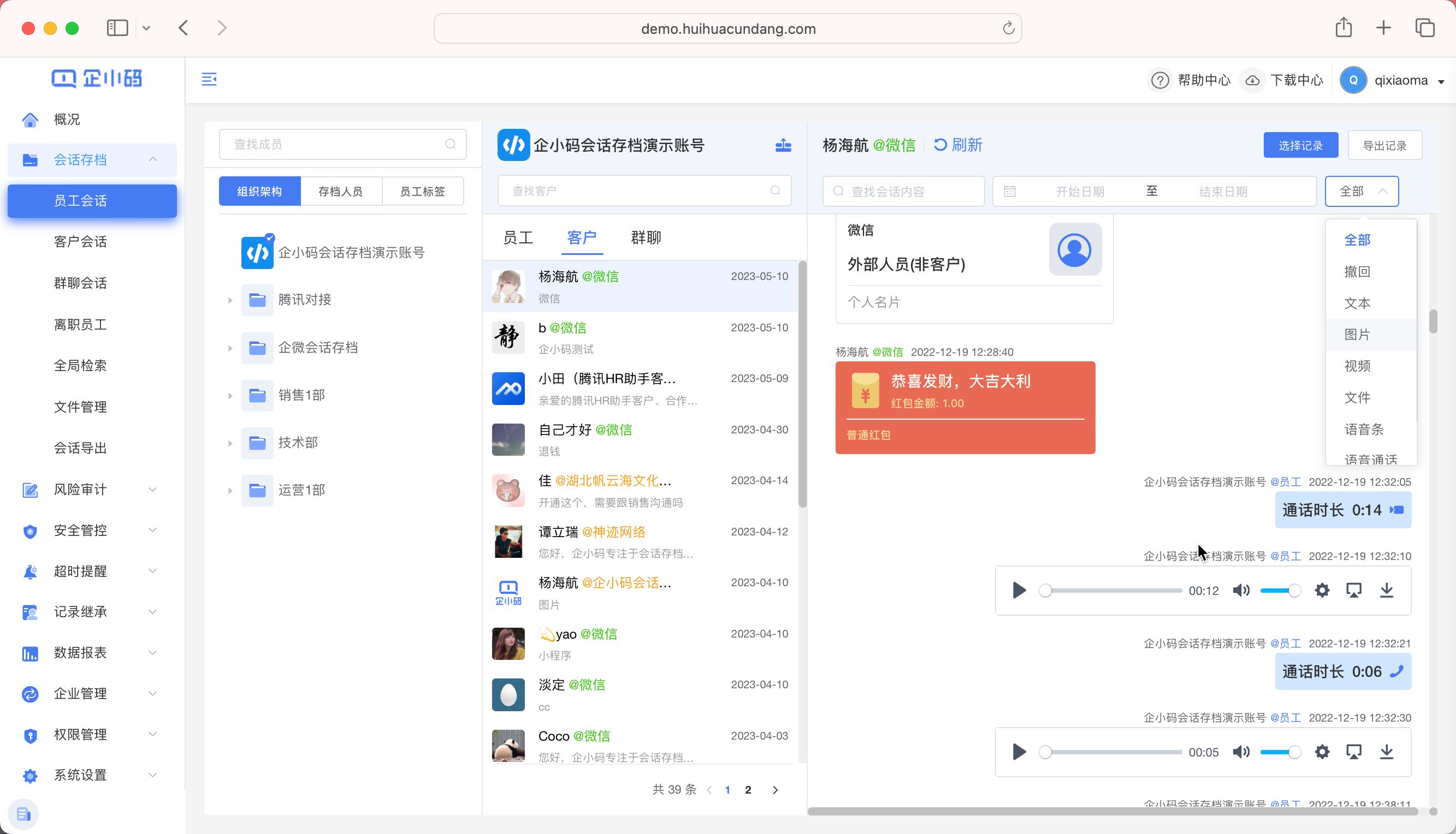Screen dimensions: 1456x834
Task: Expand the 运营1部 folder
Action: [230, 491]
